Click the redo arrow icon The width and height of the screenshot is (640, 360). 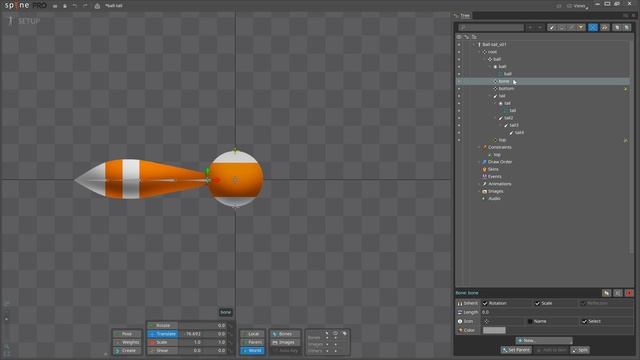(x=85, y=6)
